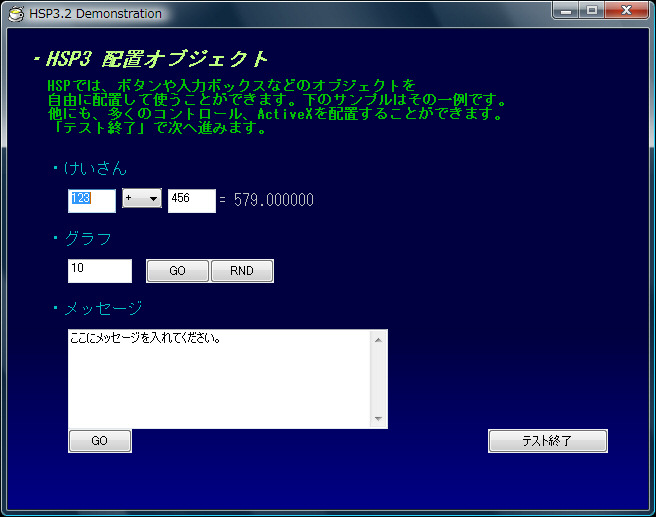Close the HSP3.2 Demonstration window
The width and height of the screenshot is (656, 517).
[x=626, y=10]
